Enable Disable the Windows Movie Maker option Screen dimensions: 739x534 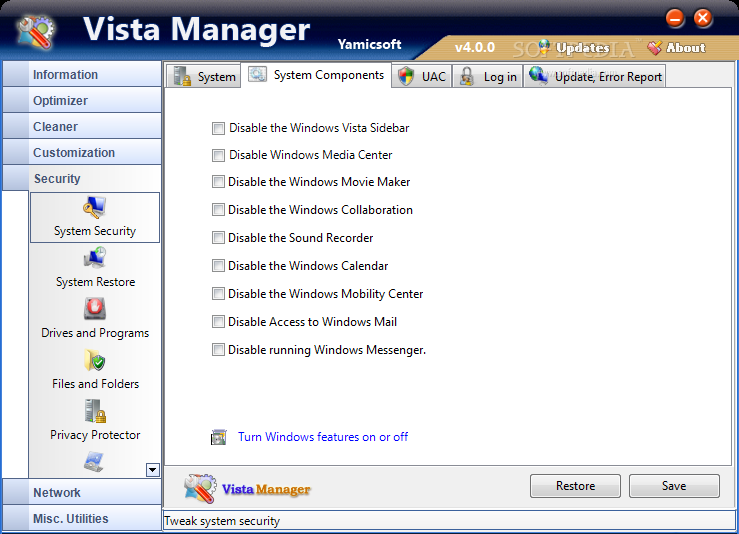point(218,182)
